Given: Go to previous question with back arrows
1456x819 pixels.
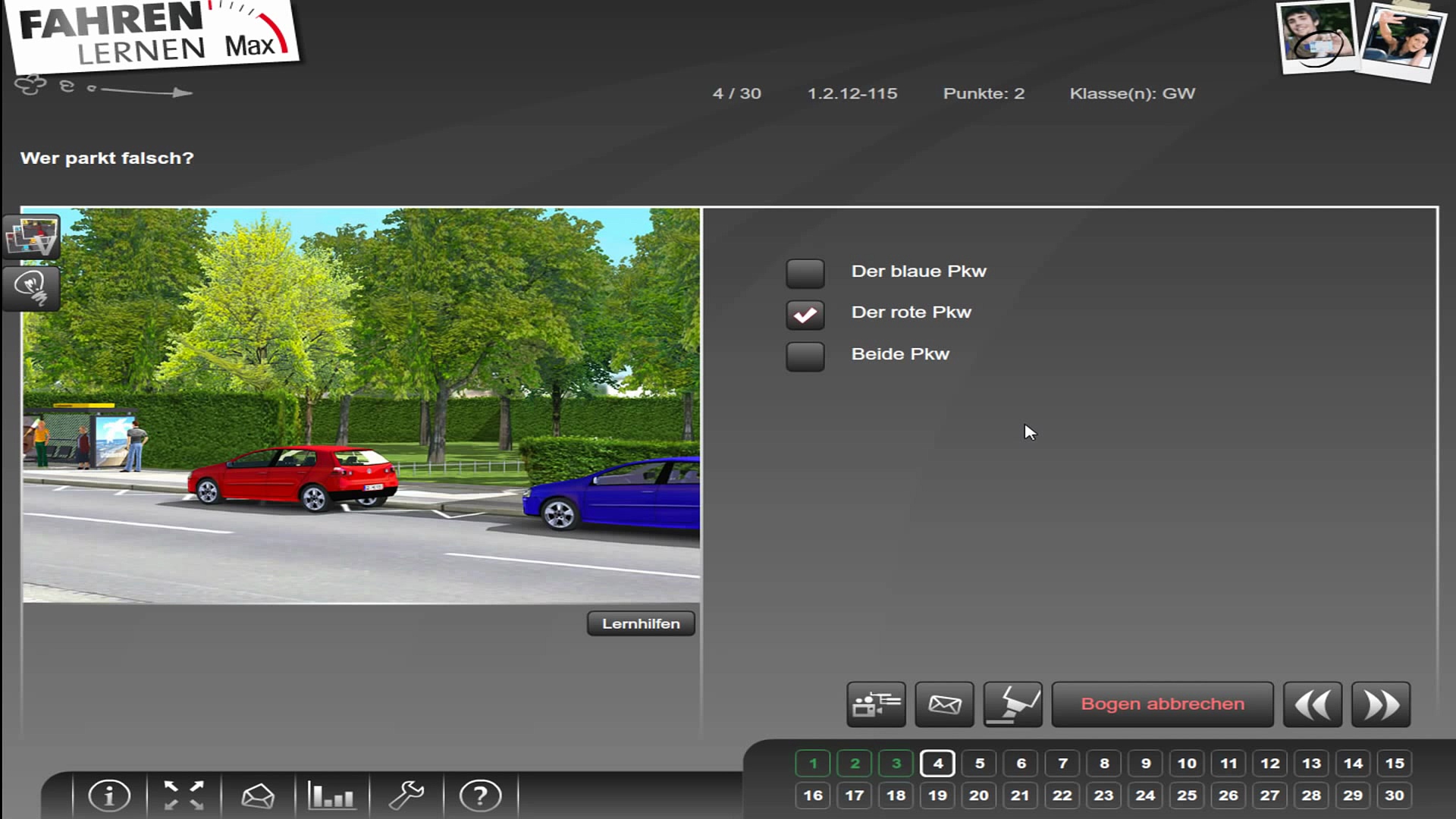Looking at the screenshot, I should 1312,704.
